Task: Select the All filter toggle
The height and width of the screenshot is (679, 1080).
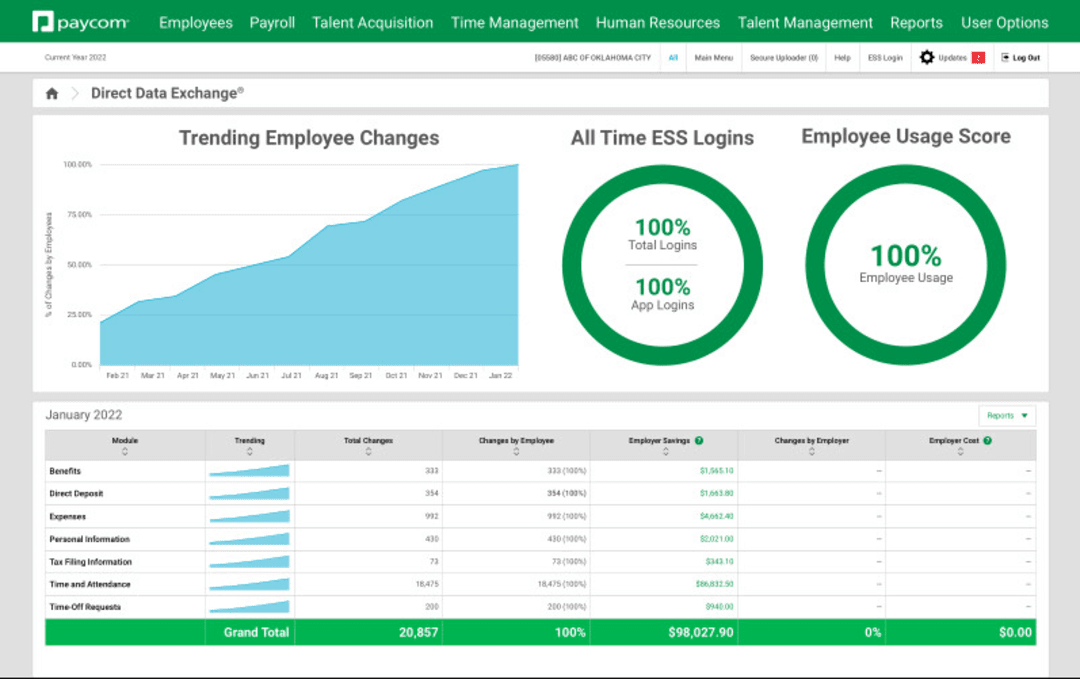Action: click(673, 58)
